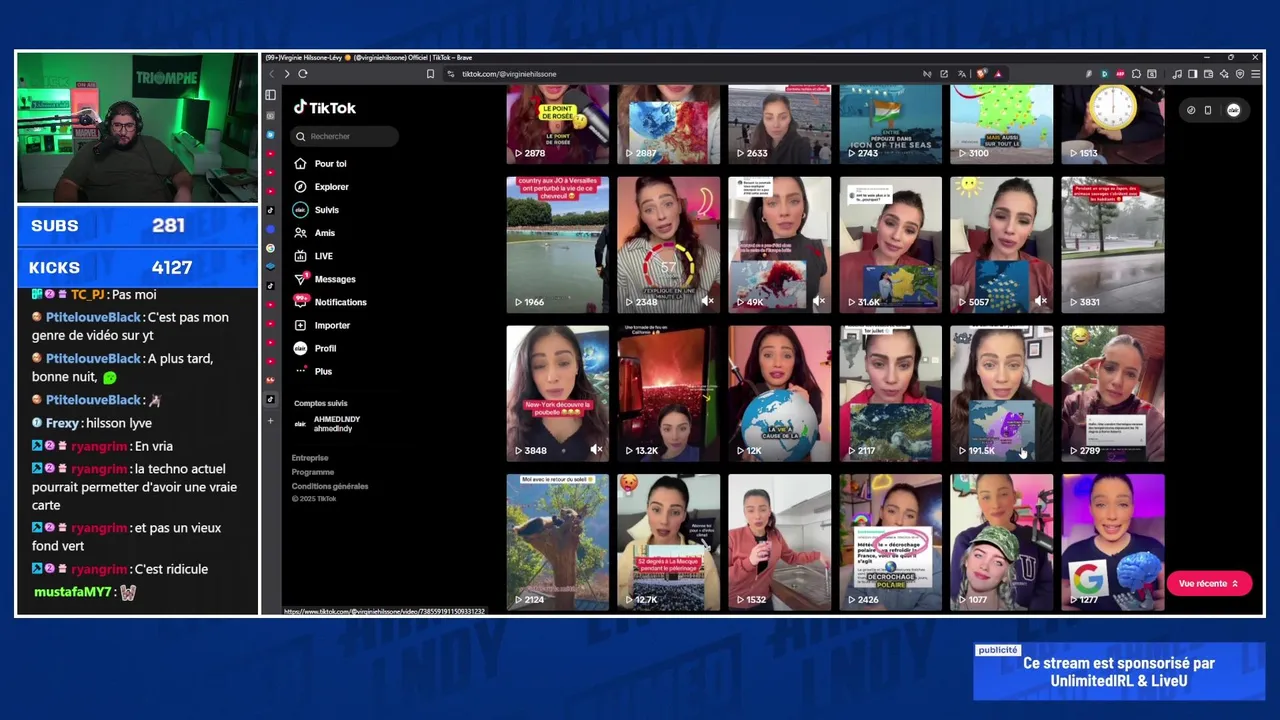Click the Rechercher search field

coord(345,136)
